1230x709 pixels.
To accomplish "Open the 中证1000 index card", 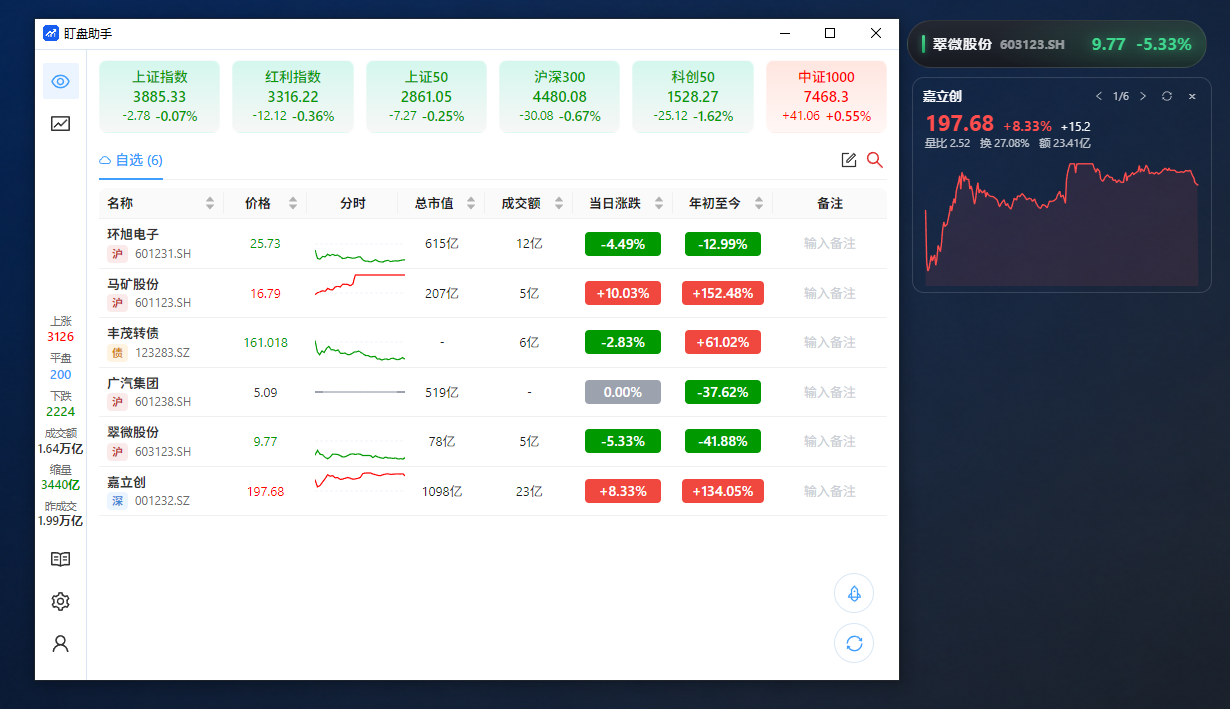I will click(826, 97).
